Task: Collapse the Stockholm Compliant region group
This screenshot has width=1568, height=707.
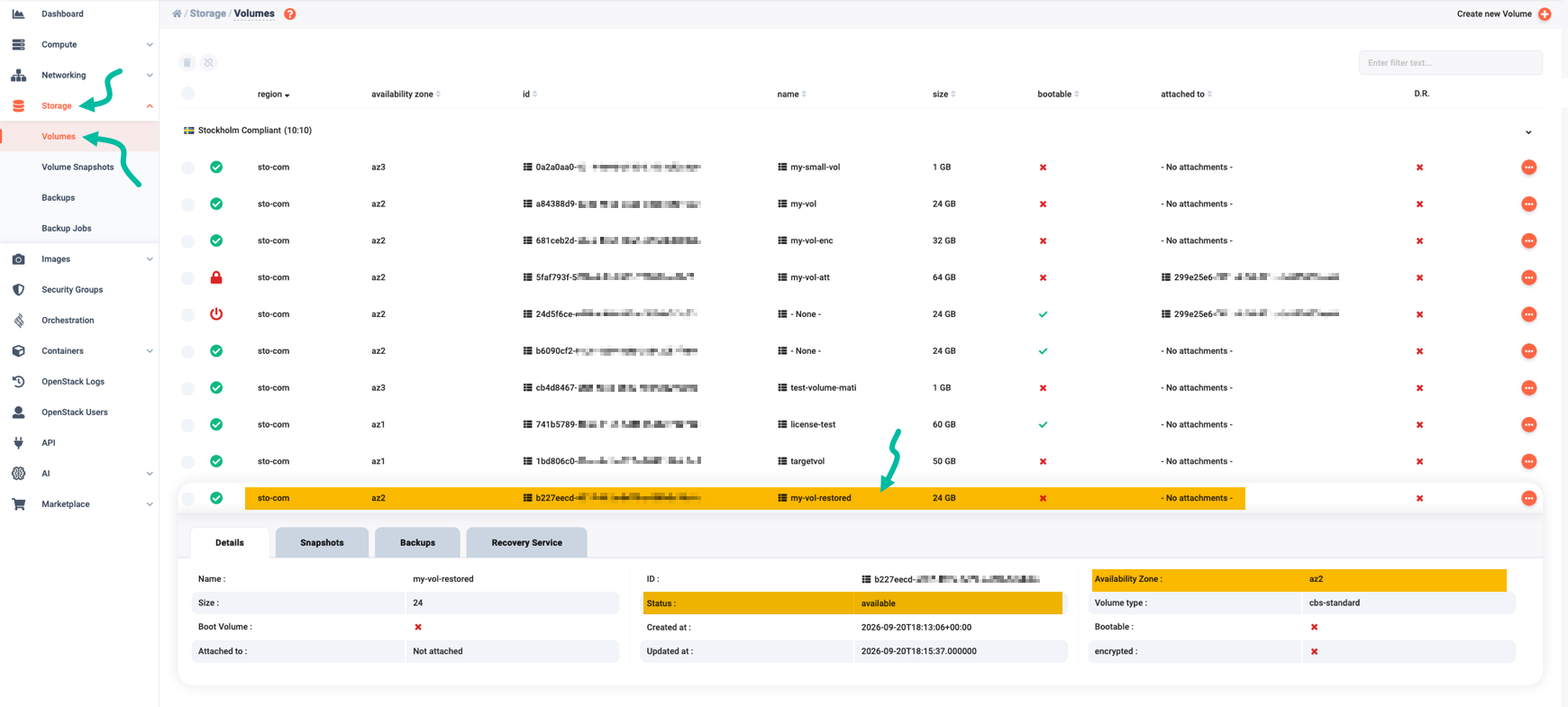Action: pos(1528,132)
